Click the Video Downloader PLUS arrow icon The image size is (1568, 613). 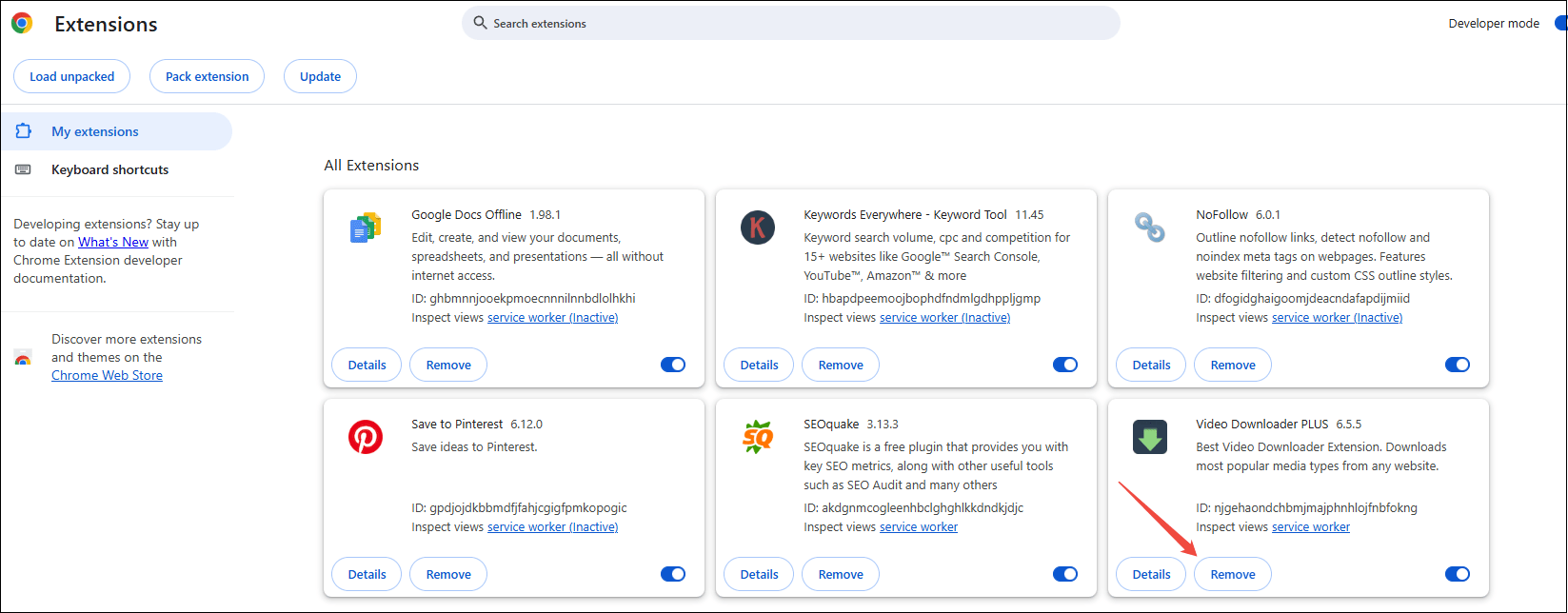click(1150, 437)
